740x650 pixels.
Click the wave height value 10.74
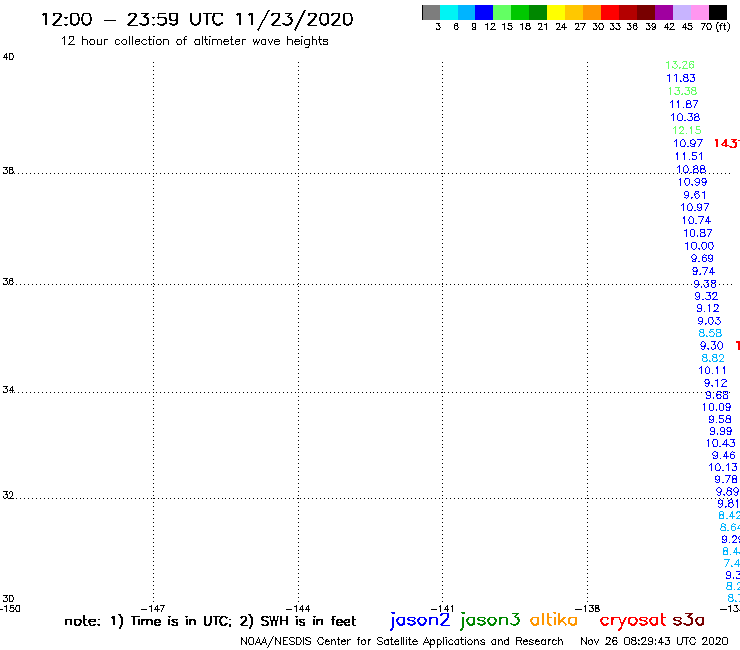pos(696,220)
